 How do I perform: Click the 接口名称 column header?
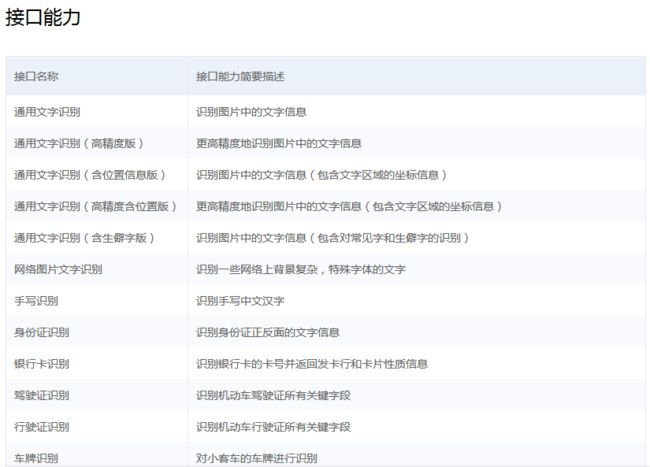[36, 76]
